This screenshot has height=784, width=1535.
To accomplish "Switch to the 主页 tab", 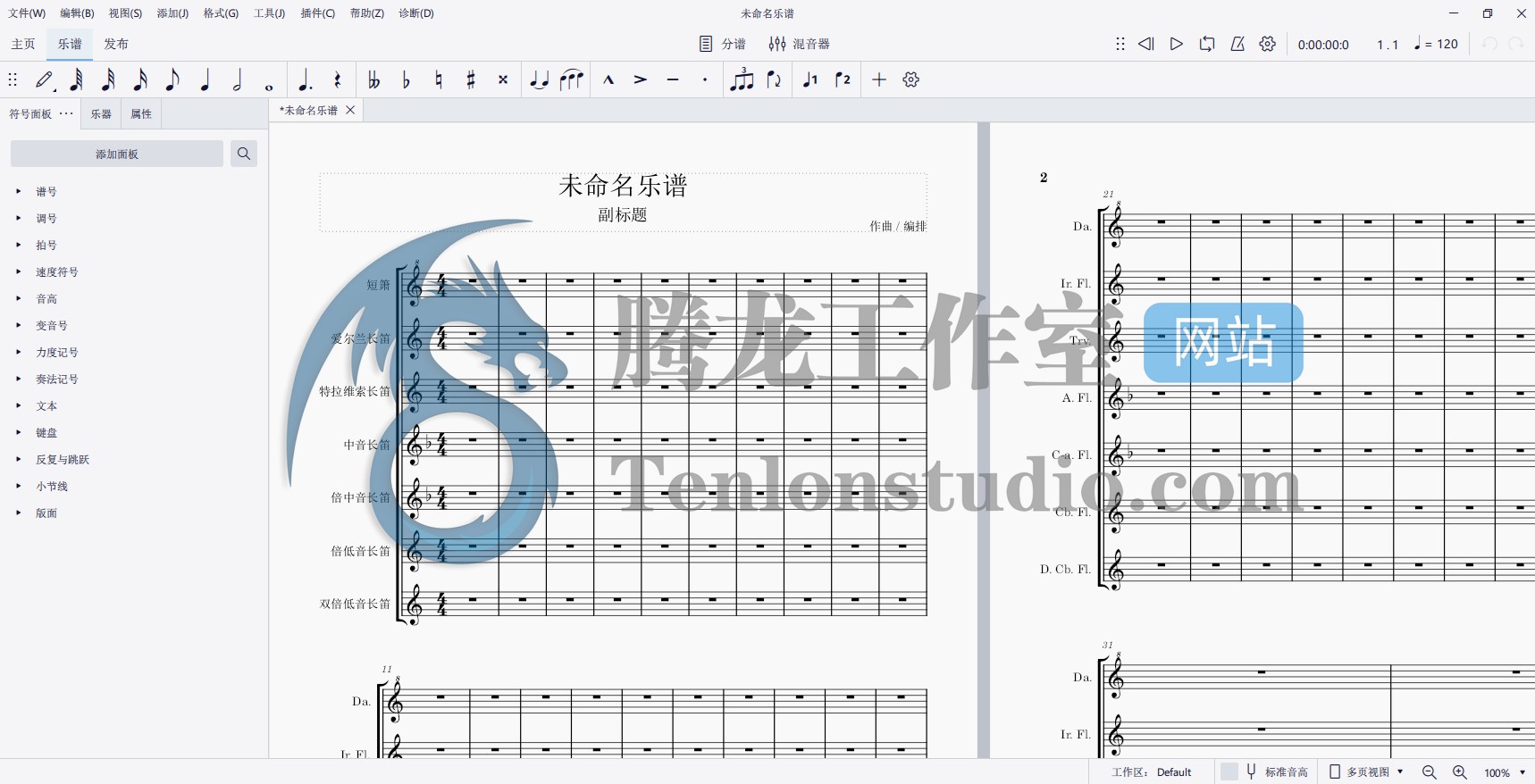I will click(x=23, y=44).
